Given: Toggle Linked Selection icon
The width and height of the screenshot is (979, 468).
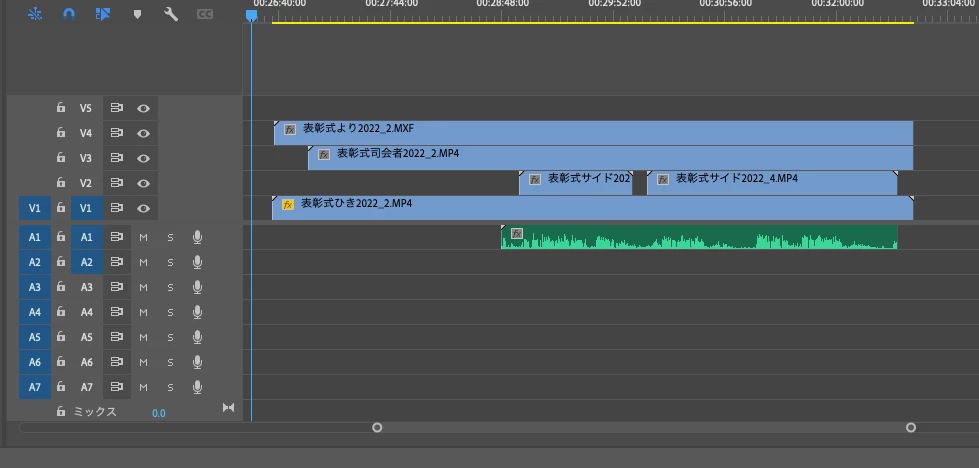Looking at the screenshot, I should pyautogui.click(x=102, y=14).
